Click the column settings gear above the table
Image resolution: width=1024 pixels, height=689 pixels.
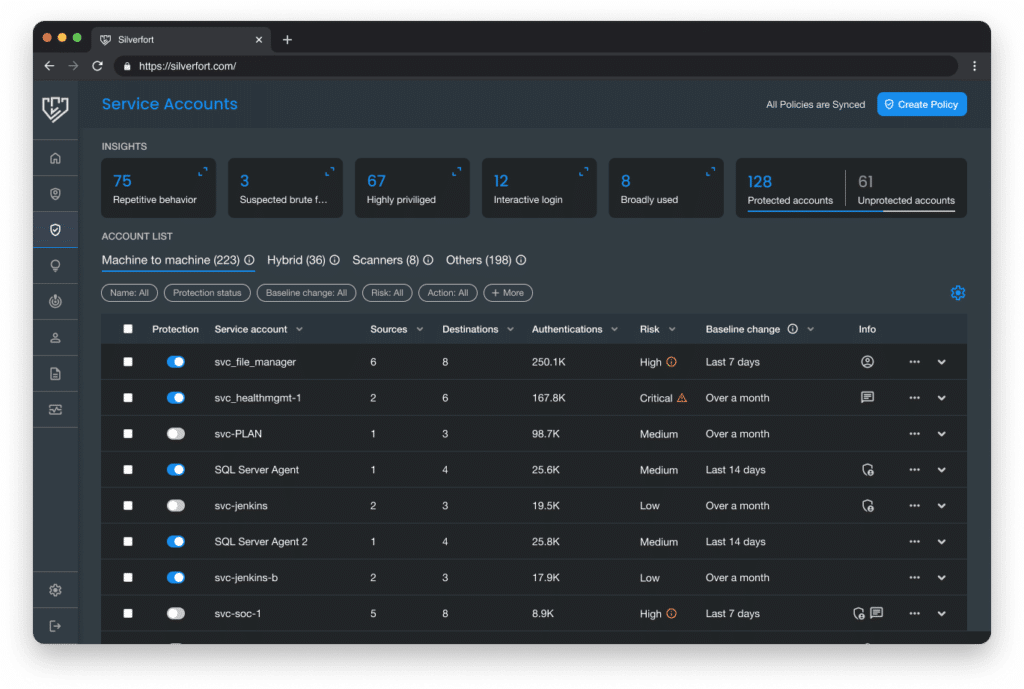click(958, 292)
